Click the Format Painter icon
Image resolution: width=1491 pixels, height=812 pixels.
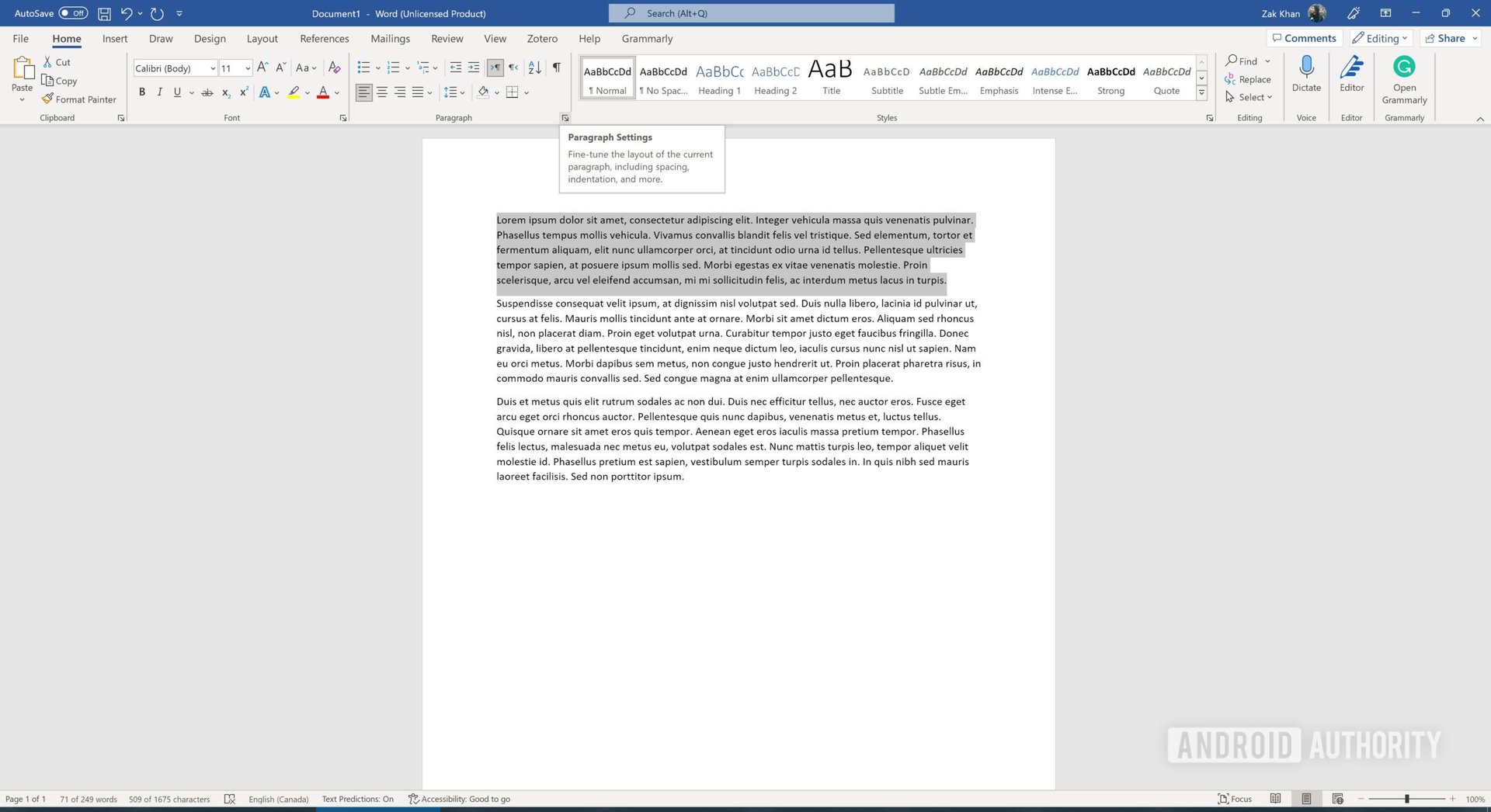tap(48, 99)
